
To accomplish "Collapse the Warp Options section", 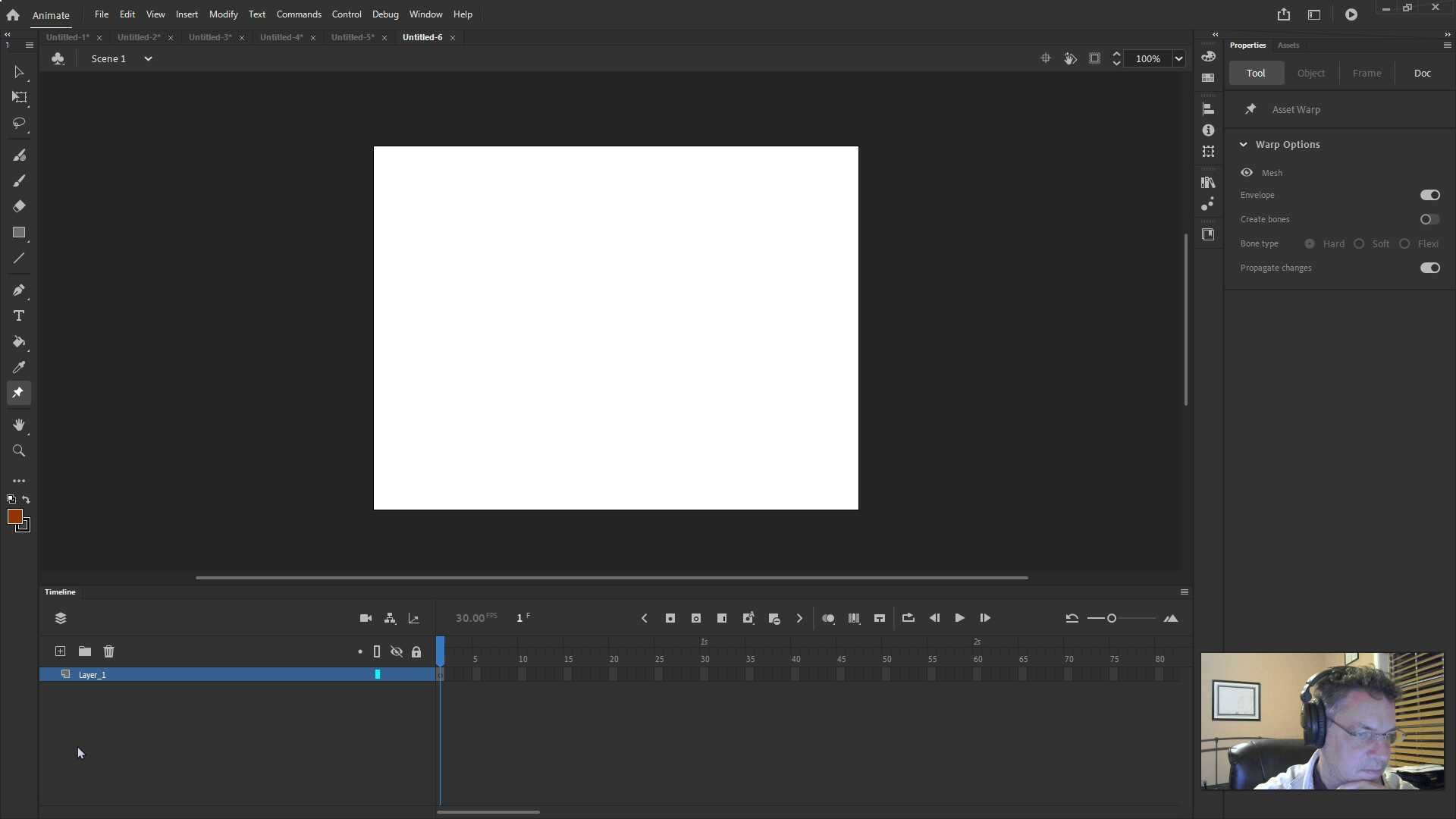I will pyautogui.click(x=1244, y=144).
